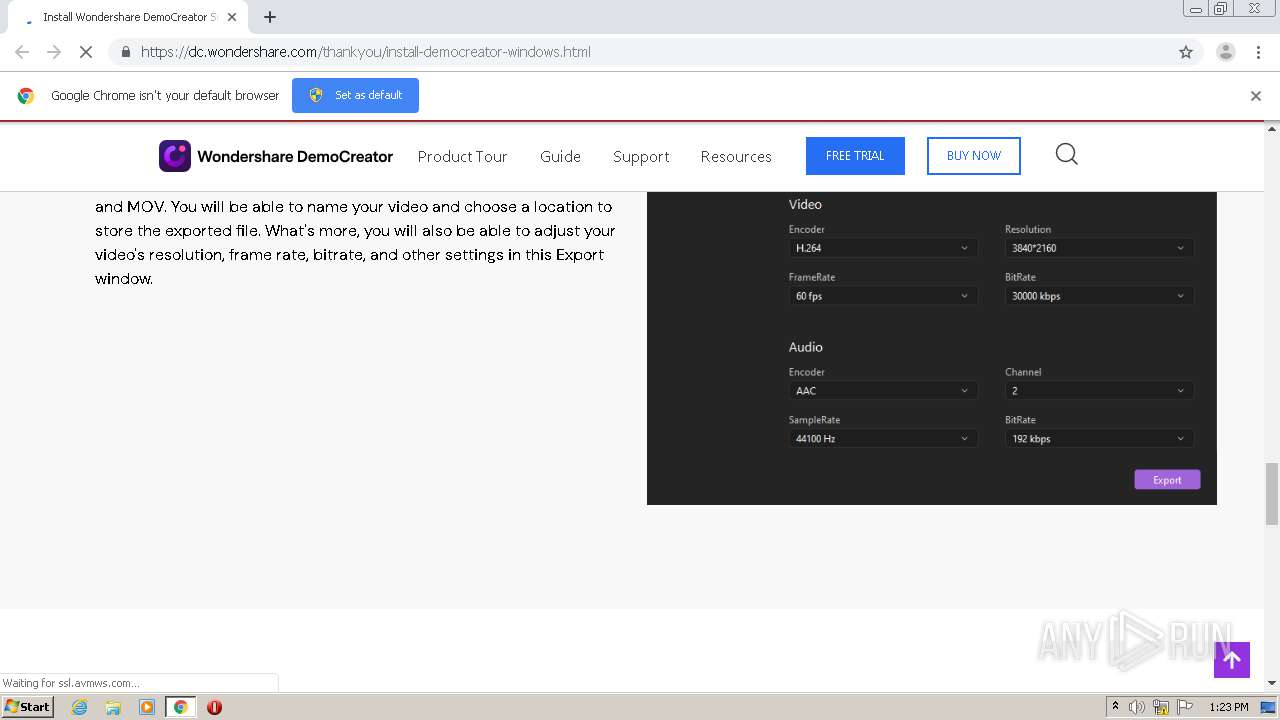Click the scrollbar down arrow
The width and height of the screenshot is (1280, 720).
click(x=1272, y=683)
